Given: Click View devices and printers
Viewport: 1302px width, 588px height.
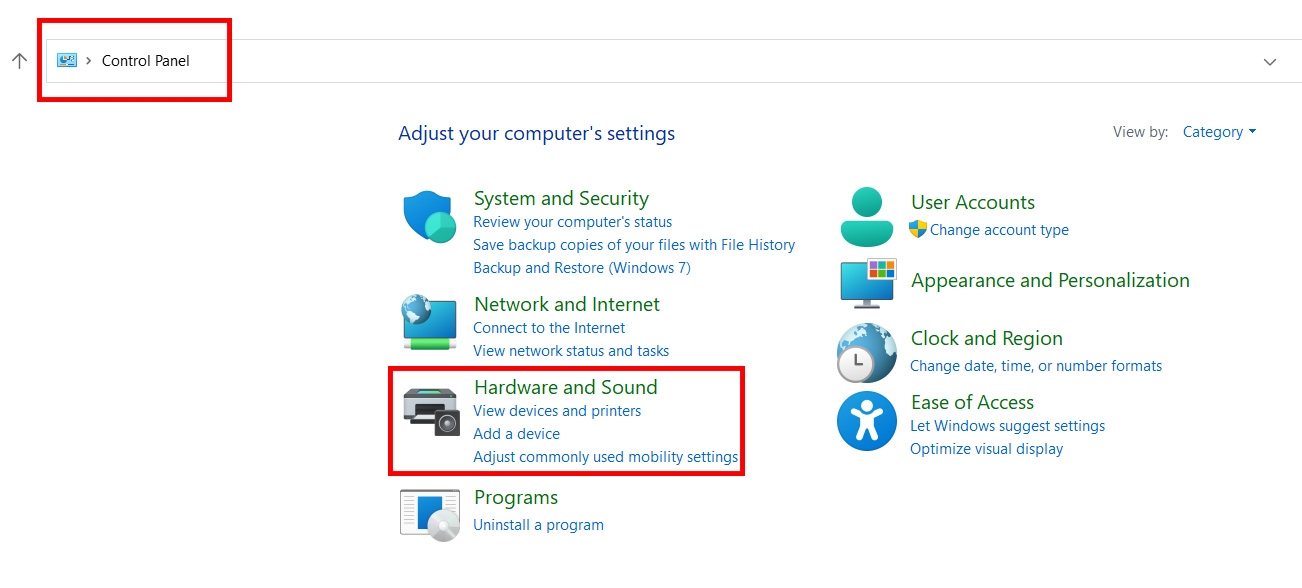Looking at the screenshot, I should 557,410.
